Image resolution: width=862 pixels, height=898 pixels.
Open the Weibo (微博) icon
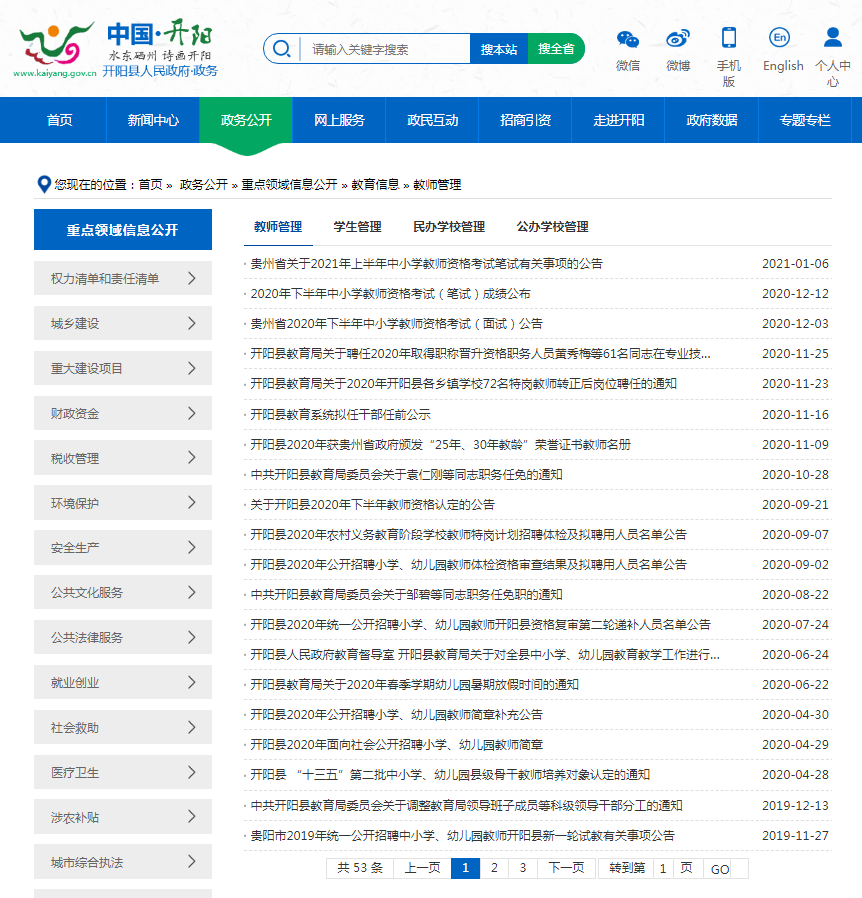678,39
